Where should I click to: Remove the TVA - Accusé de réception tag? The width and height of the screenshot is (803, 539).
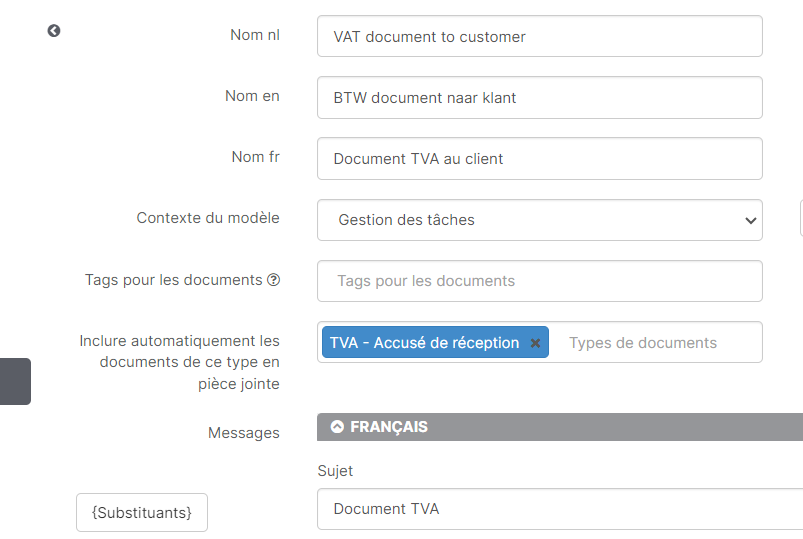(x=535, y=343)
